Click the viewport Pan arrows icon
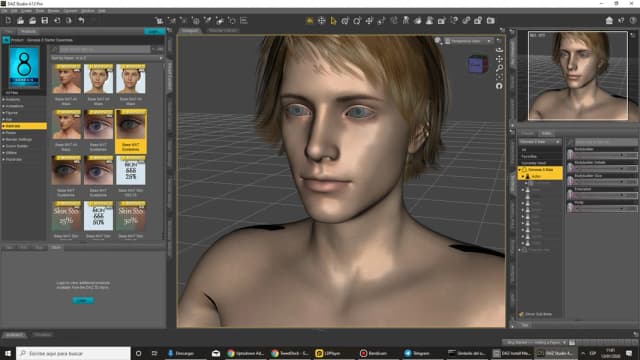The height and width of the screenshot is (360, 640). 499,59
